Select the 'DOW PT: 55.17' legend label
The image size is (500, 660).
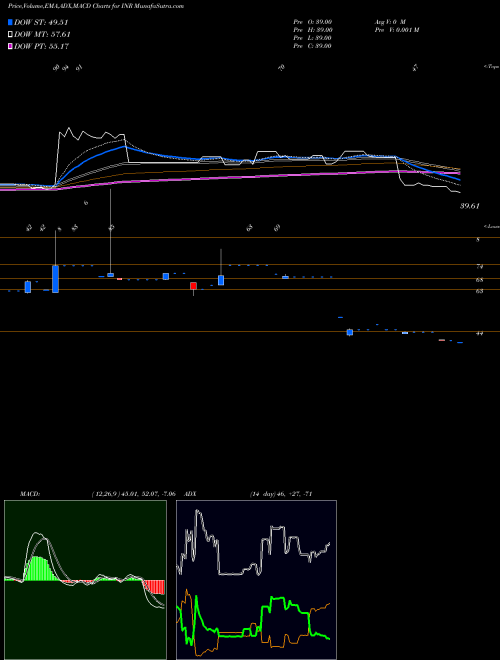(41, 46)
